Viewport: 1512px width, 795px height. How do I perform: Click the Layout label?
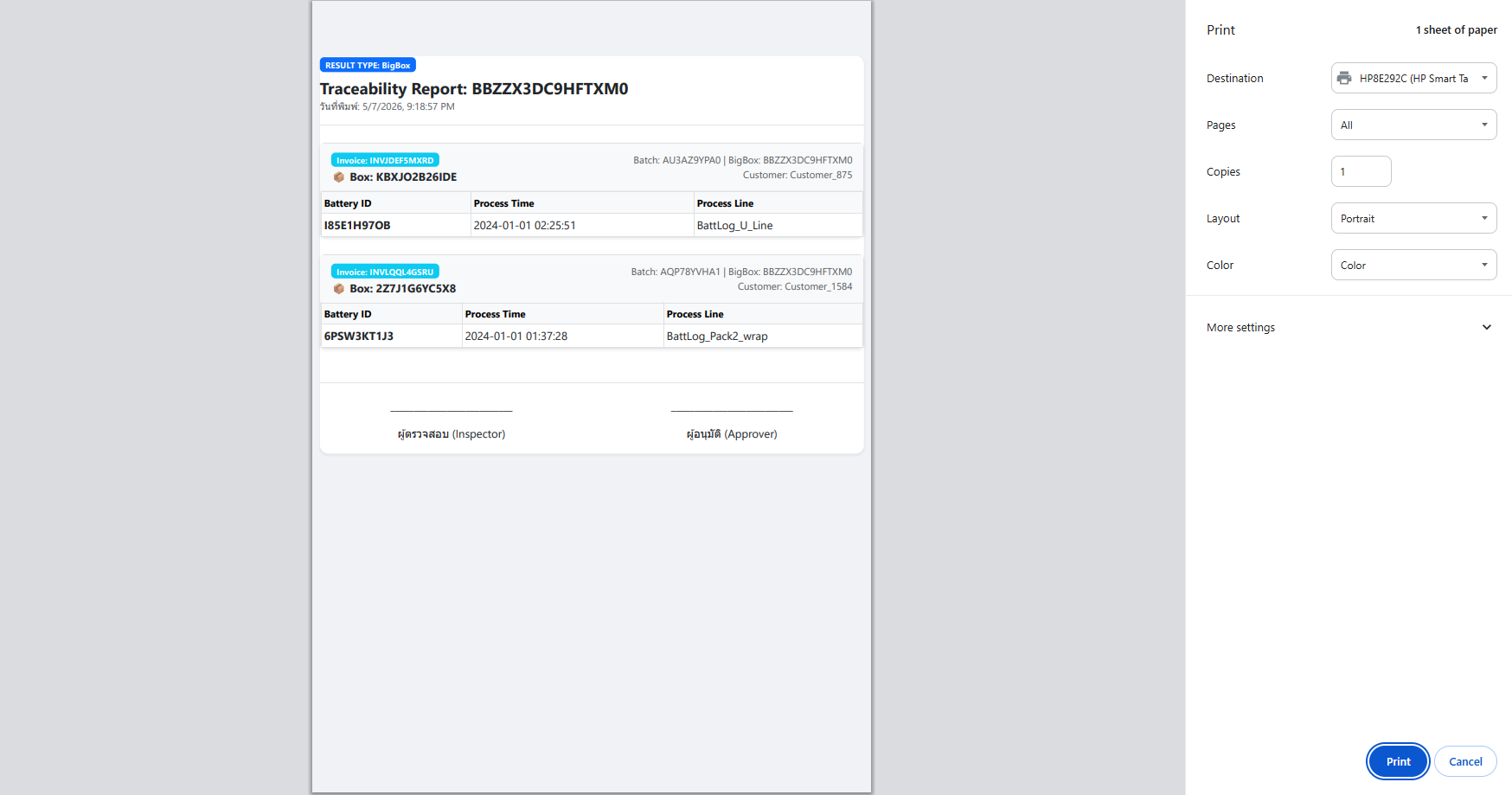(x=1223, y=218)
